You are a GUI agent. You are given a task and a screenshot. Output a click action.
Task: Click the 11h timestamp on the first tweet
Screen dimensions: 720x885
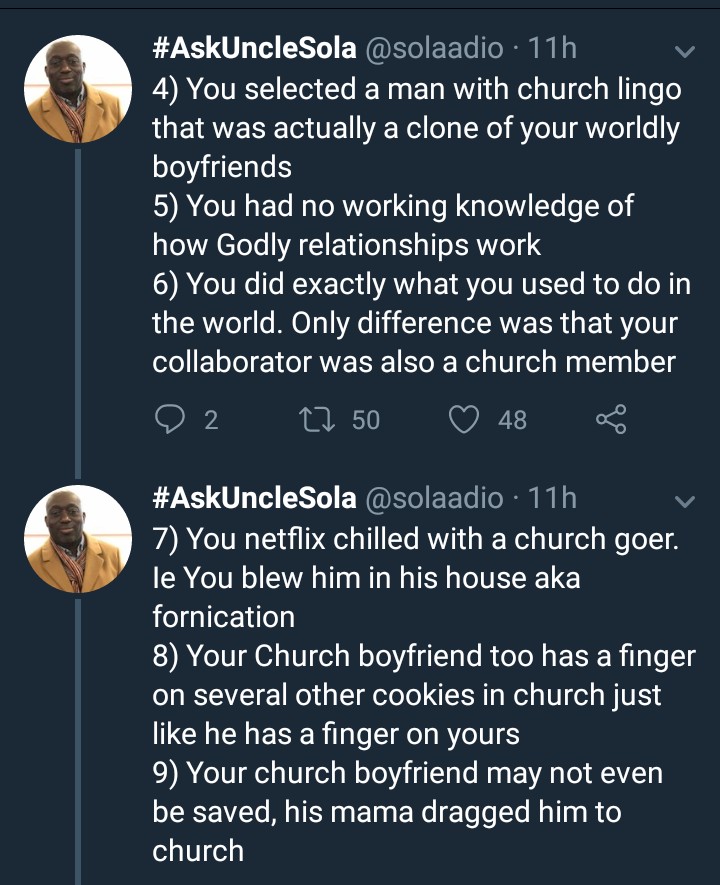[x=552, y=49]
